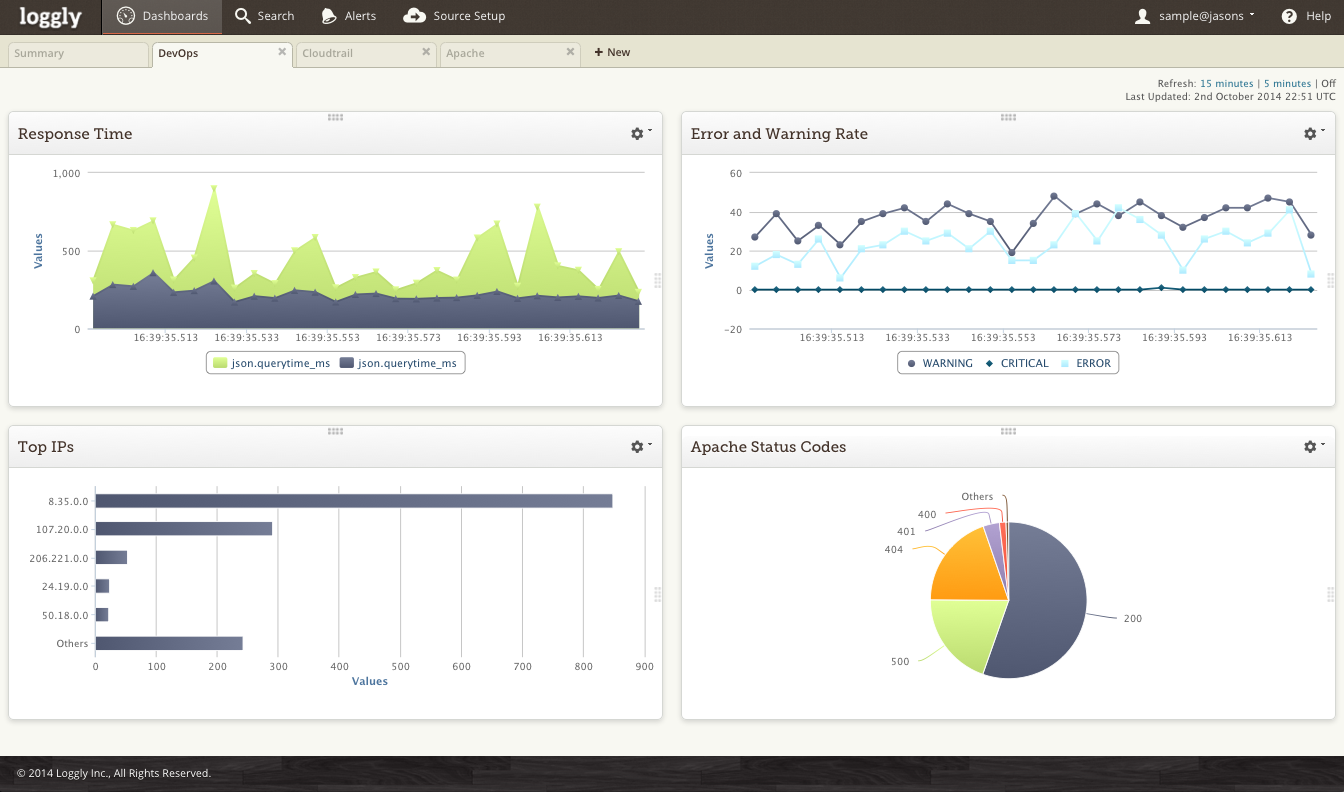
Task: Open Search from the top navigation
Action: [x=264, y=17]
